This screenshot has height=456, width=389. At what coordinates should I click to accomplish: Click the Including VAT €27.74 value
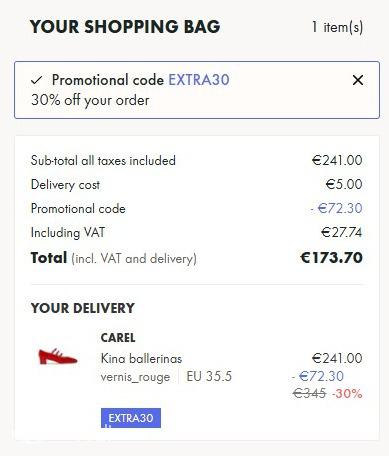342,232
